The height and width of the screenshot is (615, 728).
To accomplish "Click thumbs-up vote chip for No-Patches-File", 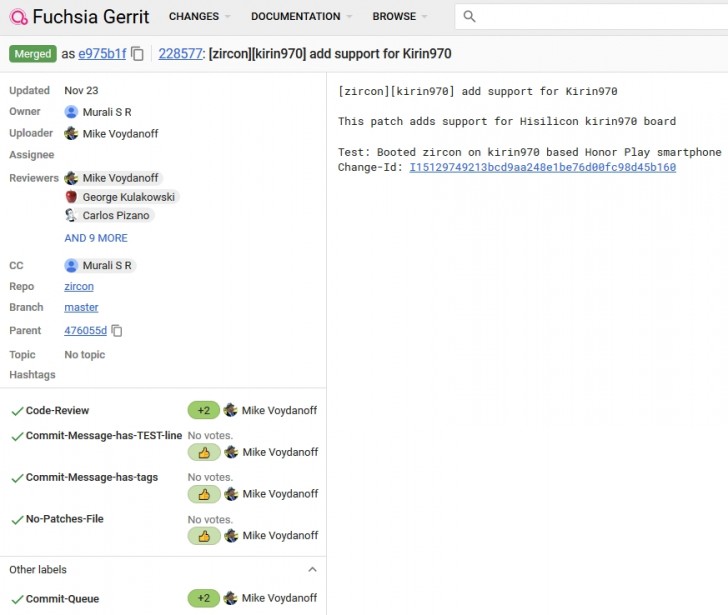I will [x=203, y=536].
